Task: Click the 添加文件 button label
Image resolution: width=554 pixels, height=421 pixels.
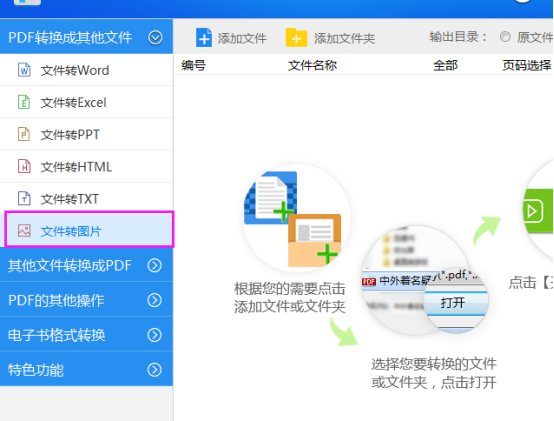Action: (x=242, y=38)
